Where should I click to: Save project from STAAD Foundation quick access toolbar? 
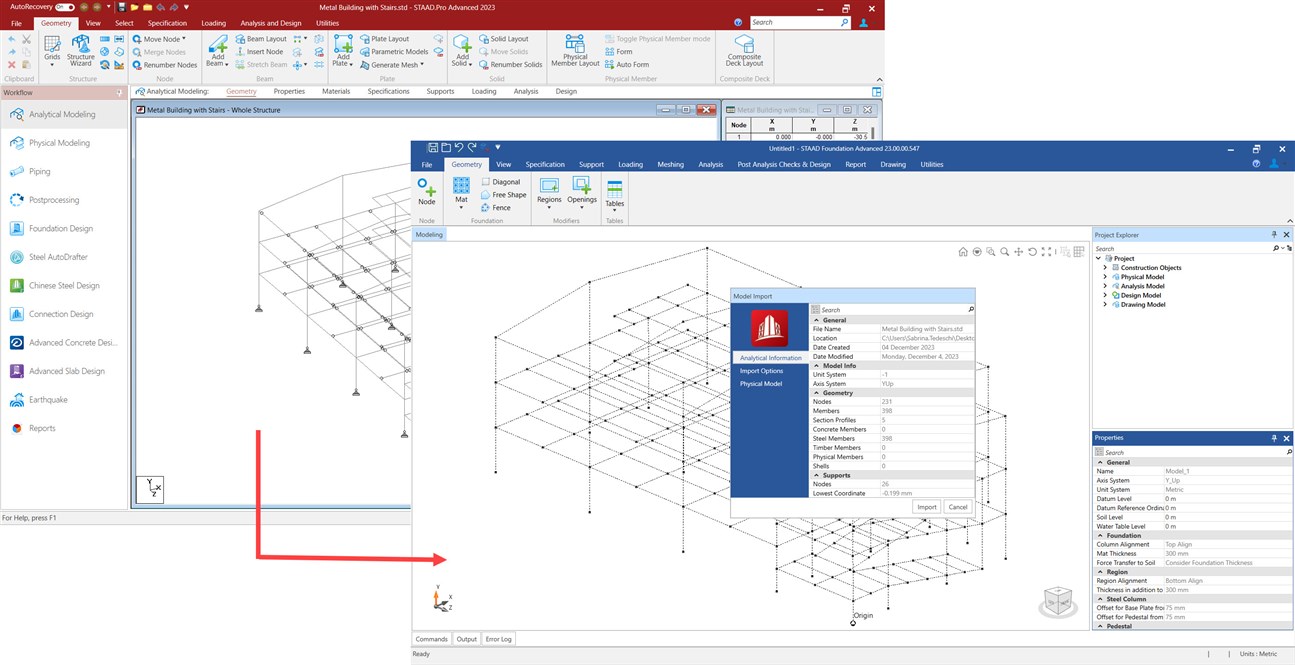pyautogui.click(x=433, y=147)
